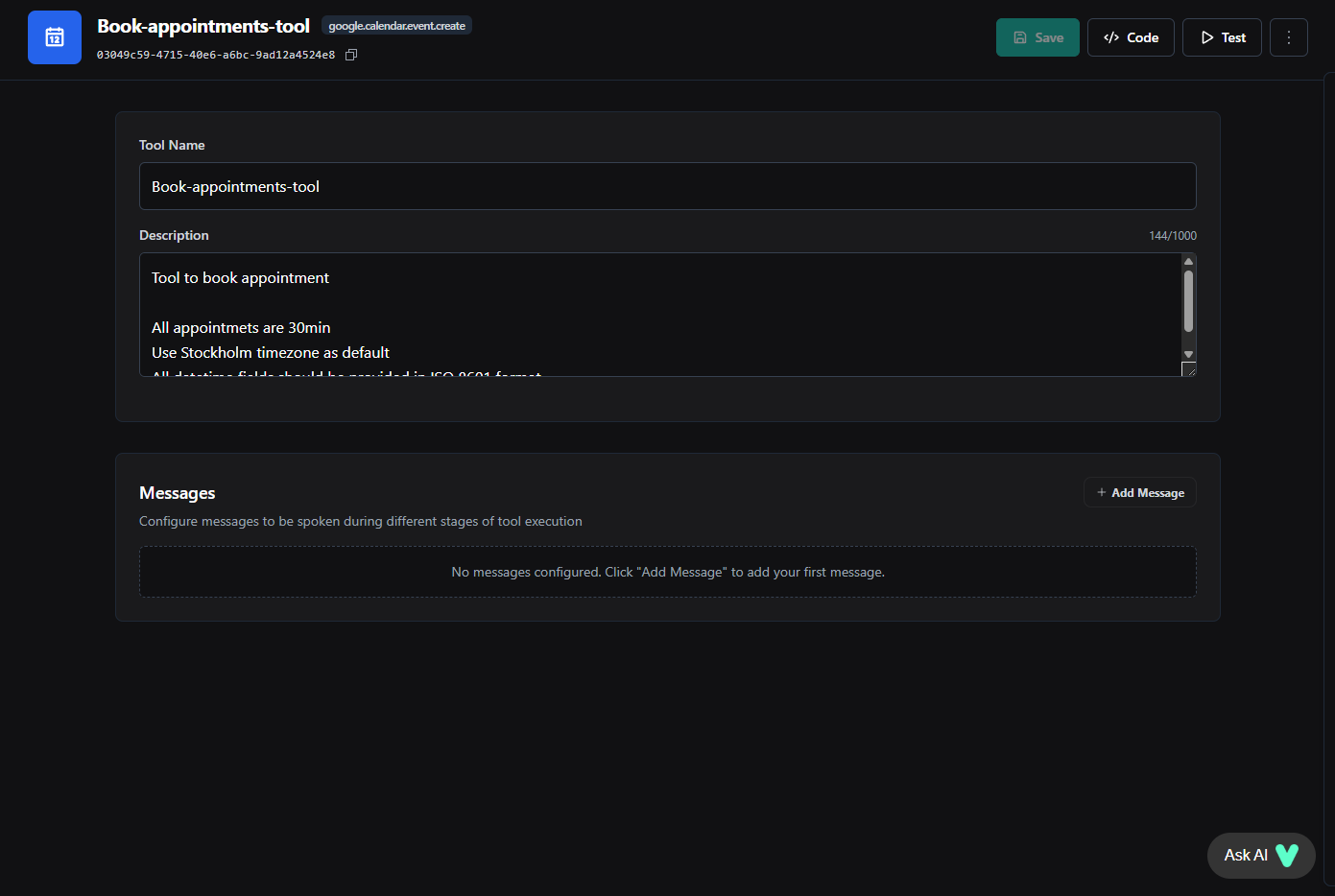Image resolution: width=1335 pixels, height=896 pixels.
Task: Click the description textarea resize handle
Action: (x=1189, y=370)
